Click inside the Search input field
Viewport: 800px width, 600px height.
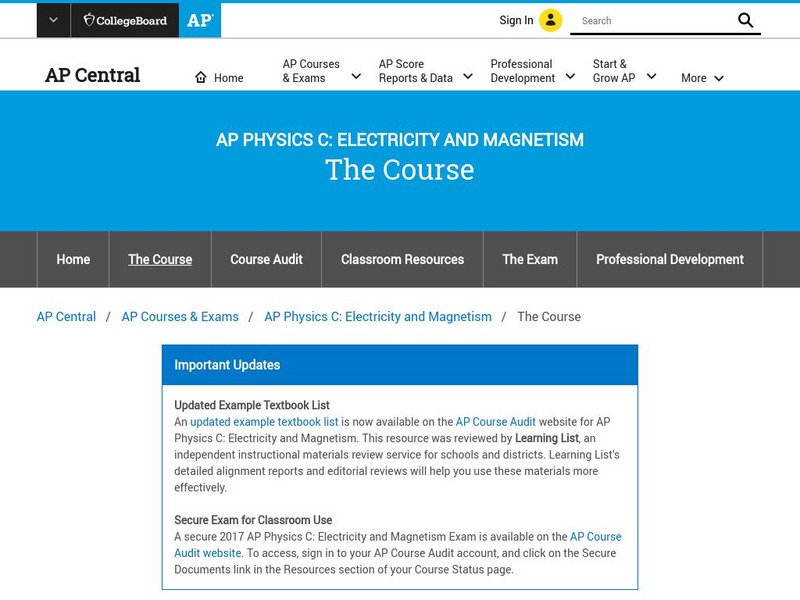point(640,20)
